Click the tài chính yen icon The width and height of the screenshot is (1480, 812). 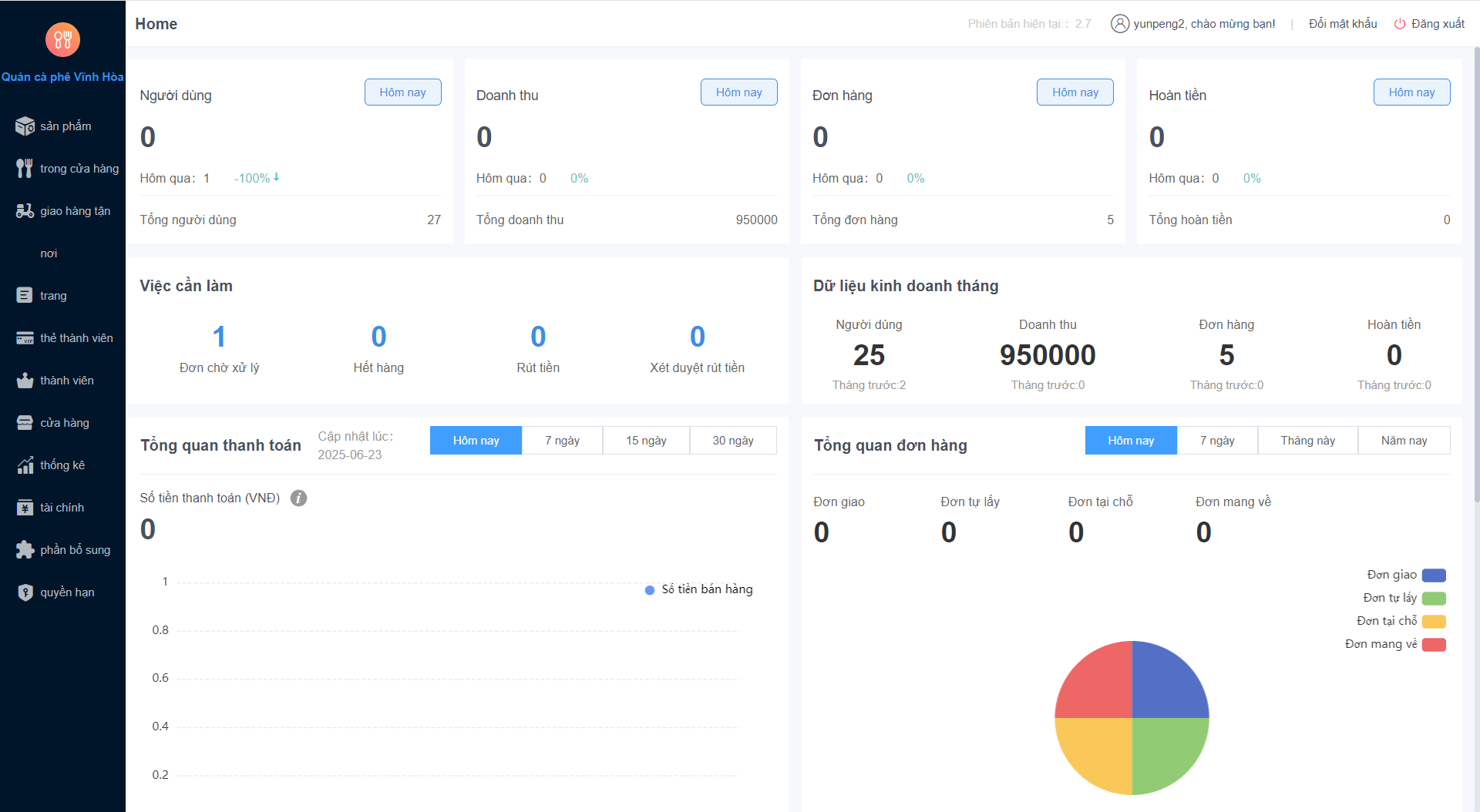tap(25, 508)
